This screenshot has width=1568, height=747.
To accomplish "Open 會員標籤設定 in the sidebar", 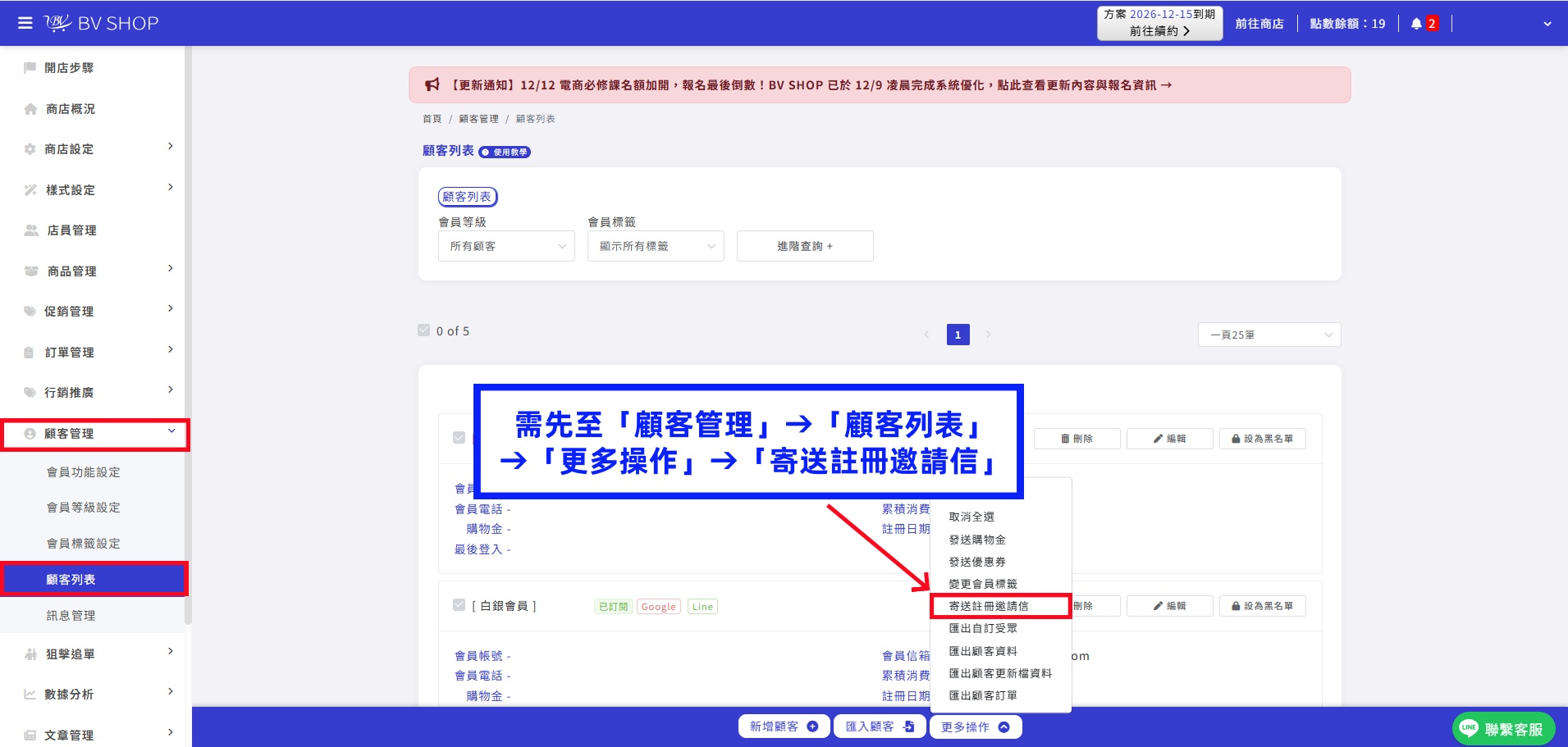I will click(84, 544).
